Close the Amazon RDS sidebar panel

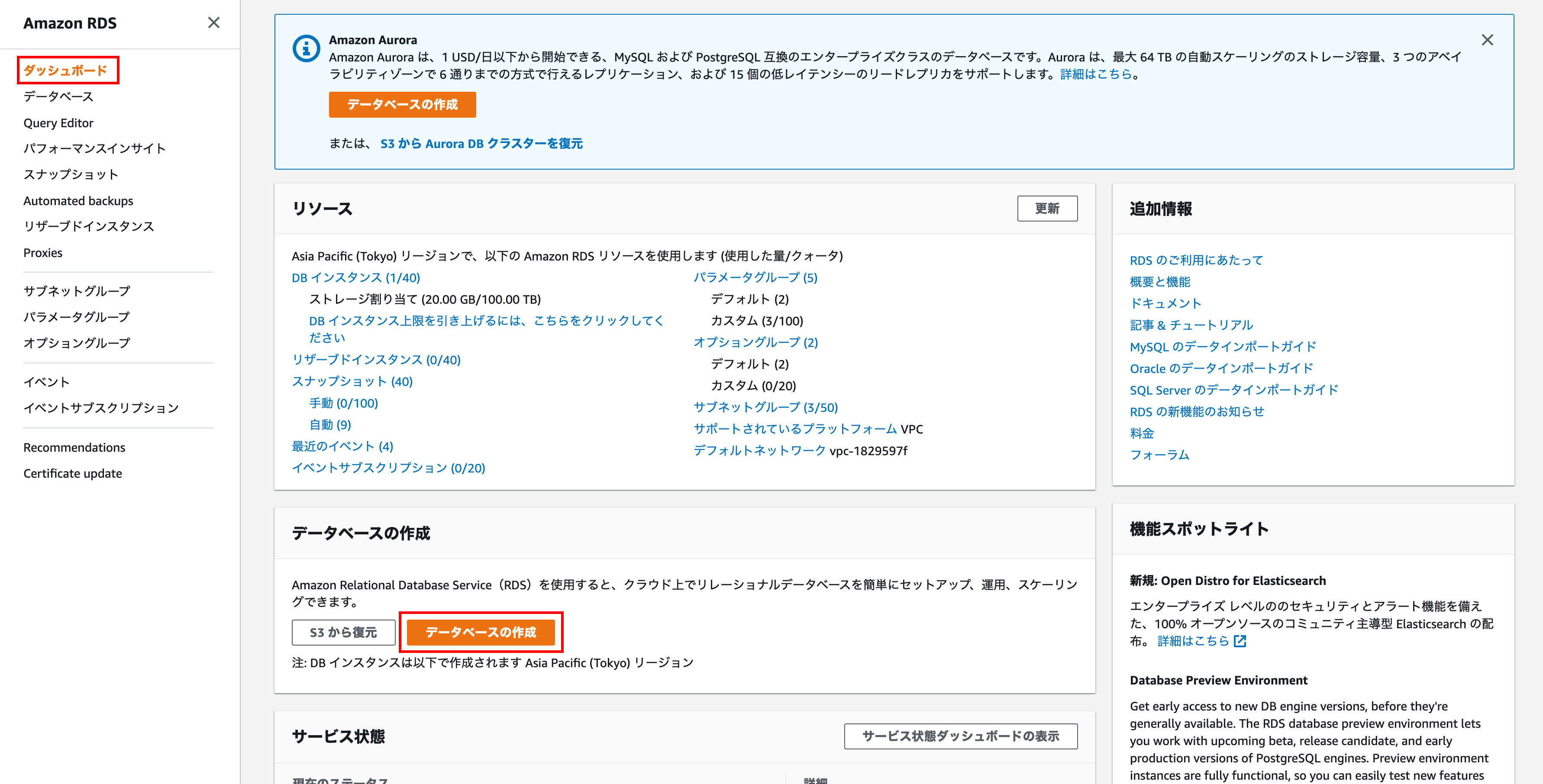tap(213, 23)
